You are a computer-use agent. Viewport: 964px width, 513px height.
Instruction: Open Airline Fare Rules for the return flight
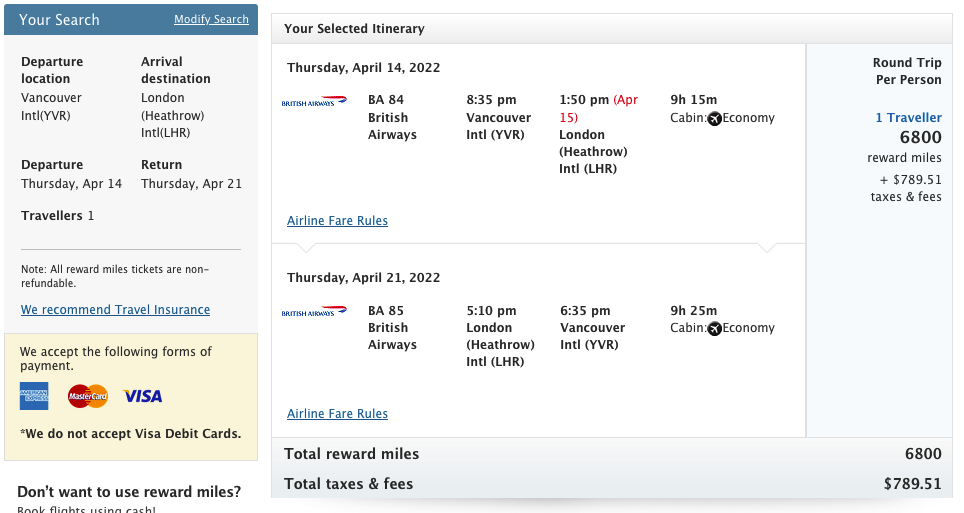tap(337, 414)
